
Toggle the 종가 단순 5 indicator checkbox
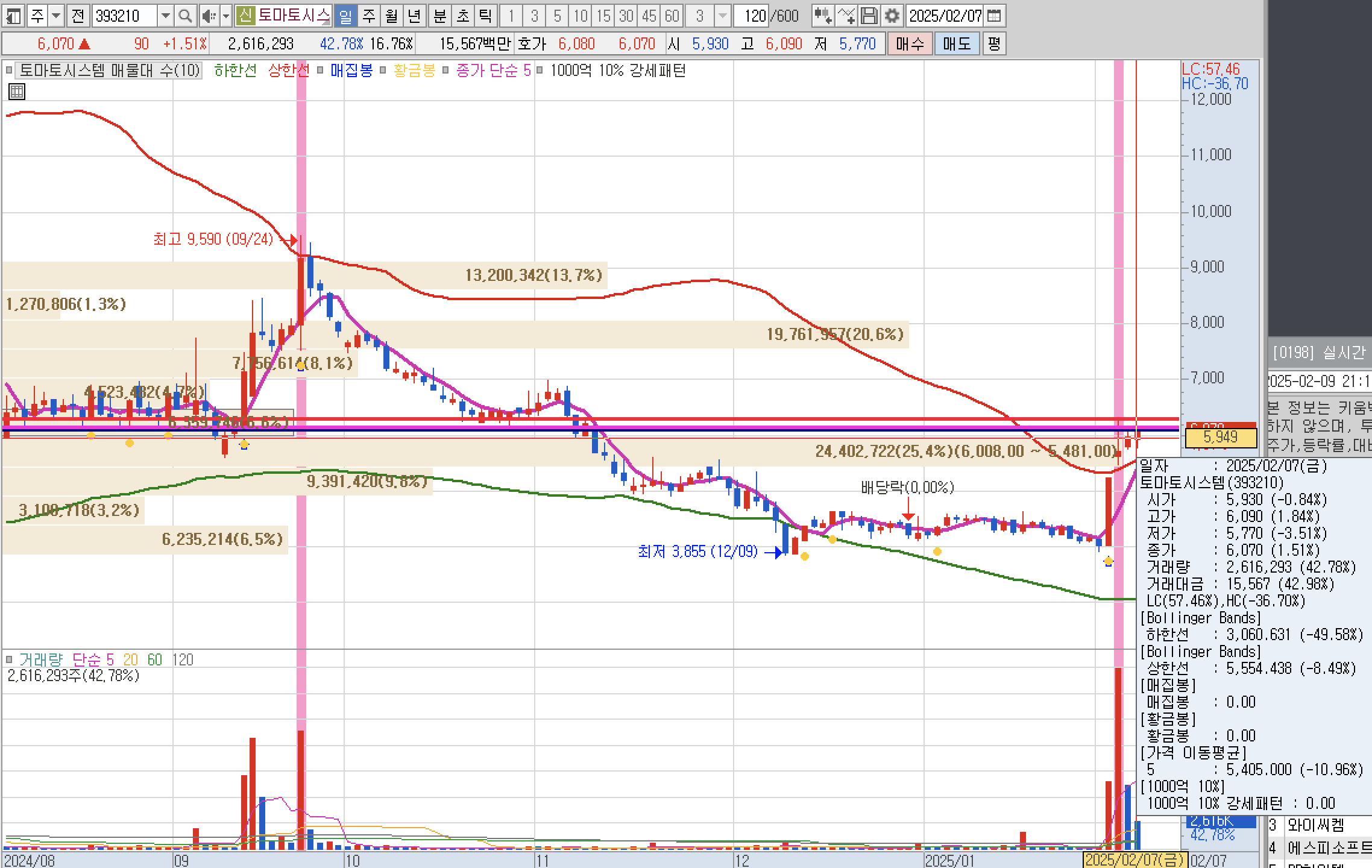[445, 71]
